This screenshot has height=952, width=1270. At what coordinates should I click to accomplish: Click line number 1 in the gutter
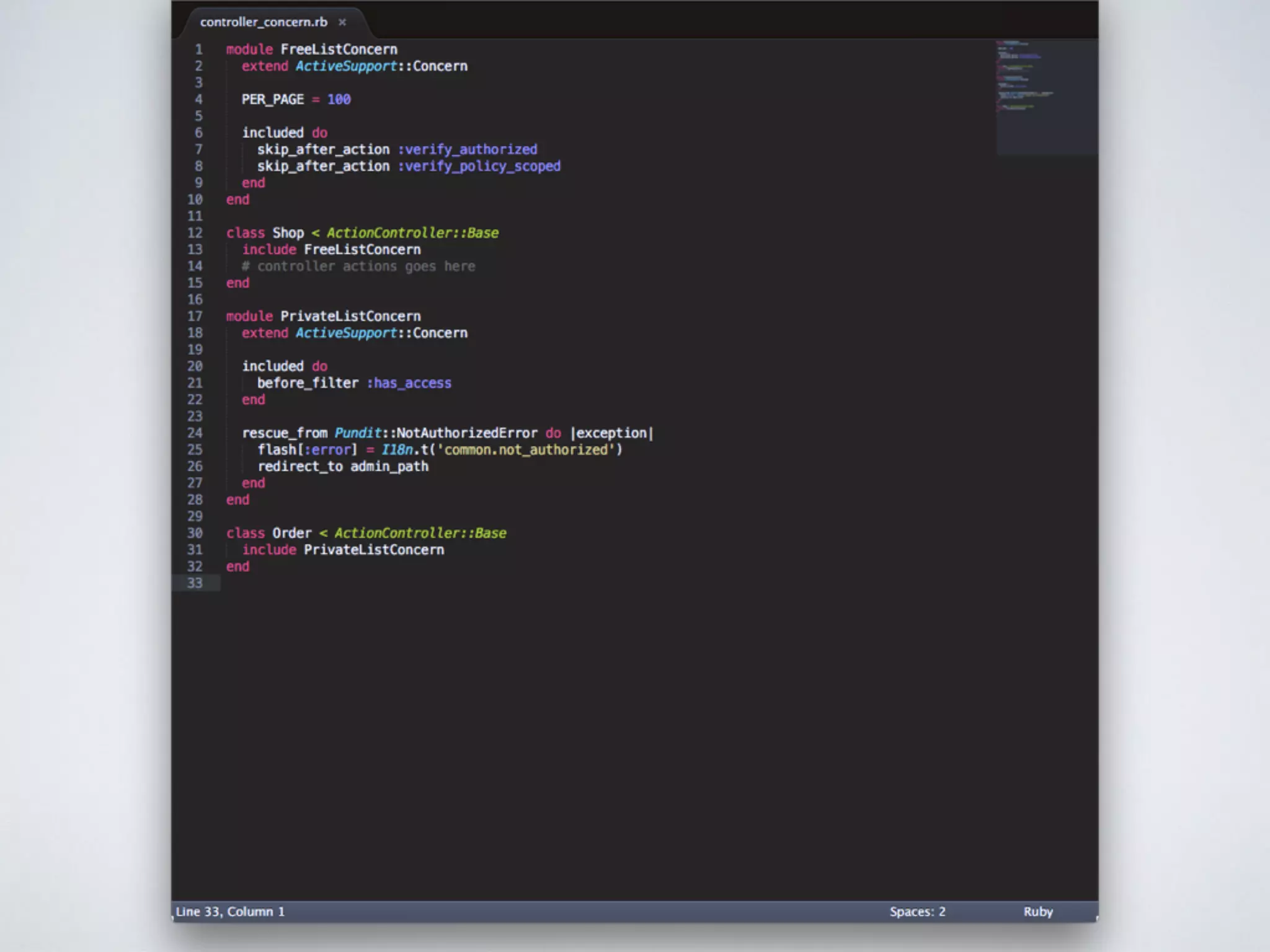point(198,50)
